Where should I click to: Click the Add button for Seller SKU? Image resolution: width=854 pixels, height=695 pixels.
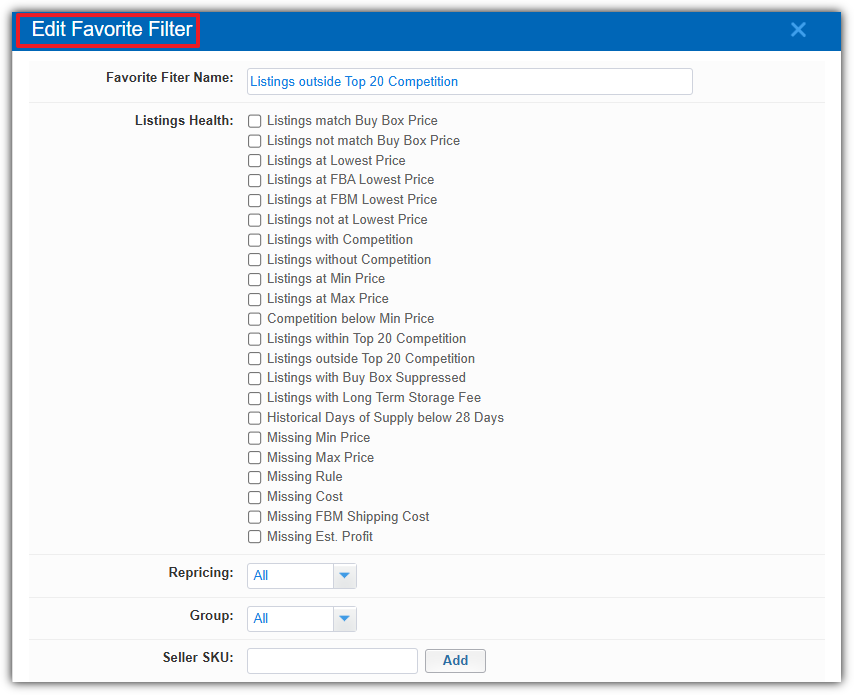[455, 661]
